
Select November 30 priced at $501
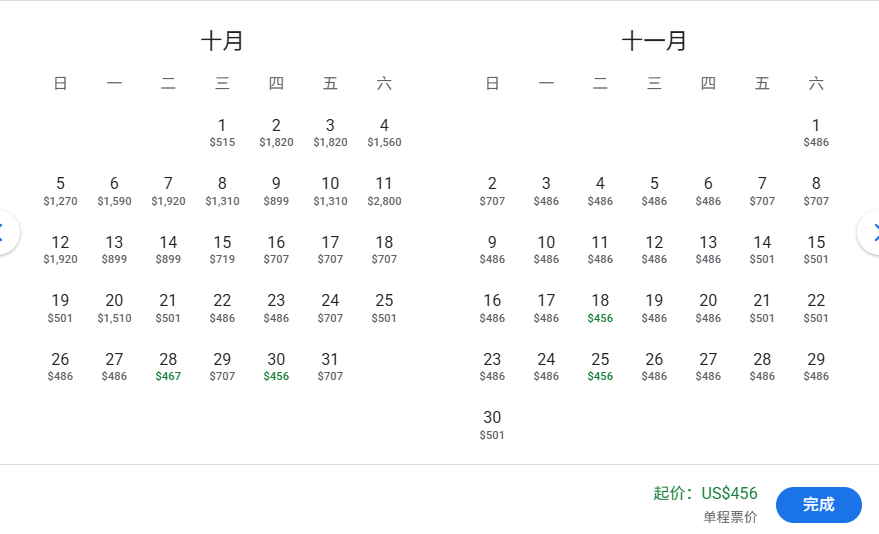(492, 425)
